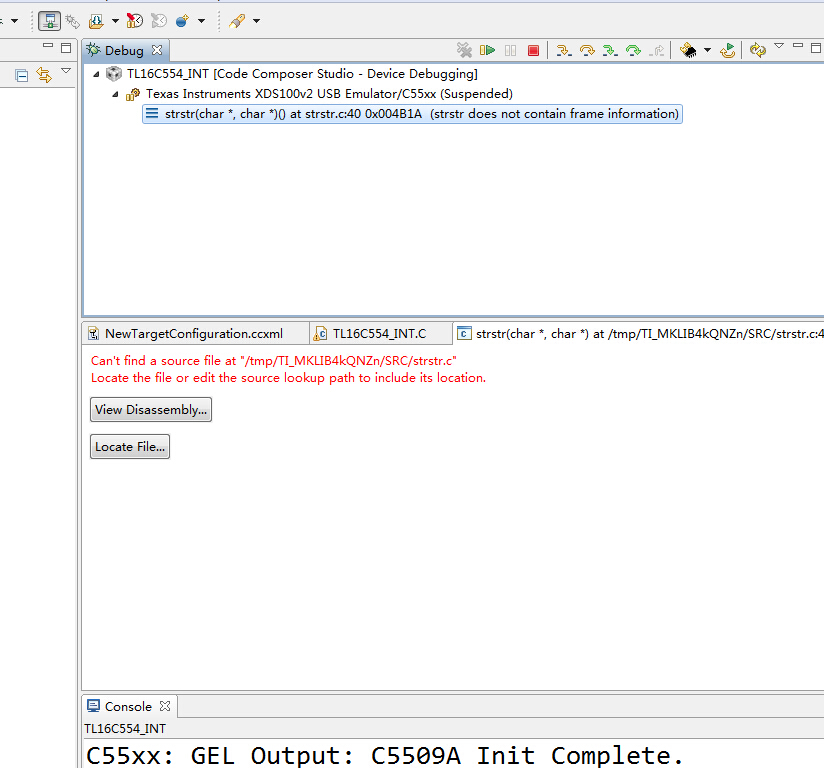Collapse the TL16C554_INT debug tree node
Viewport: 824px width, 768px height.
pos(96,74)
